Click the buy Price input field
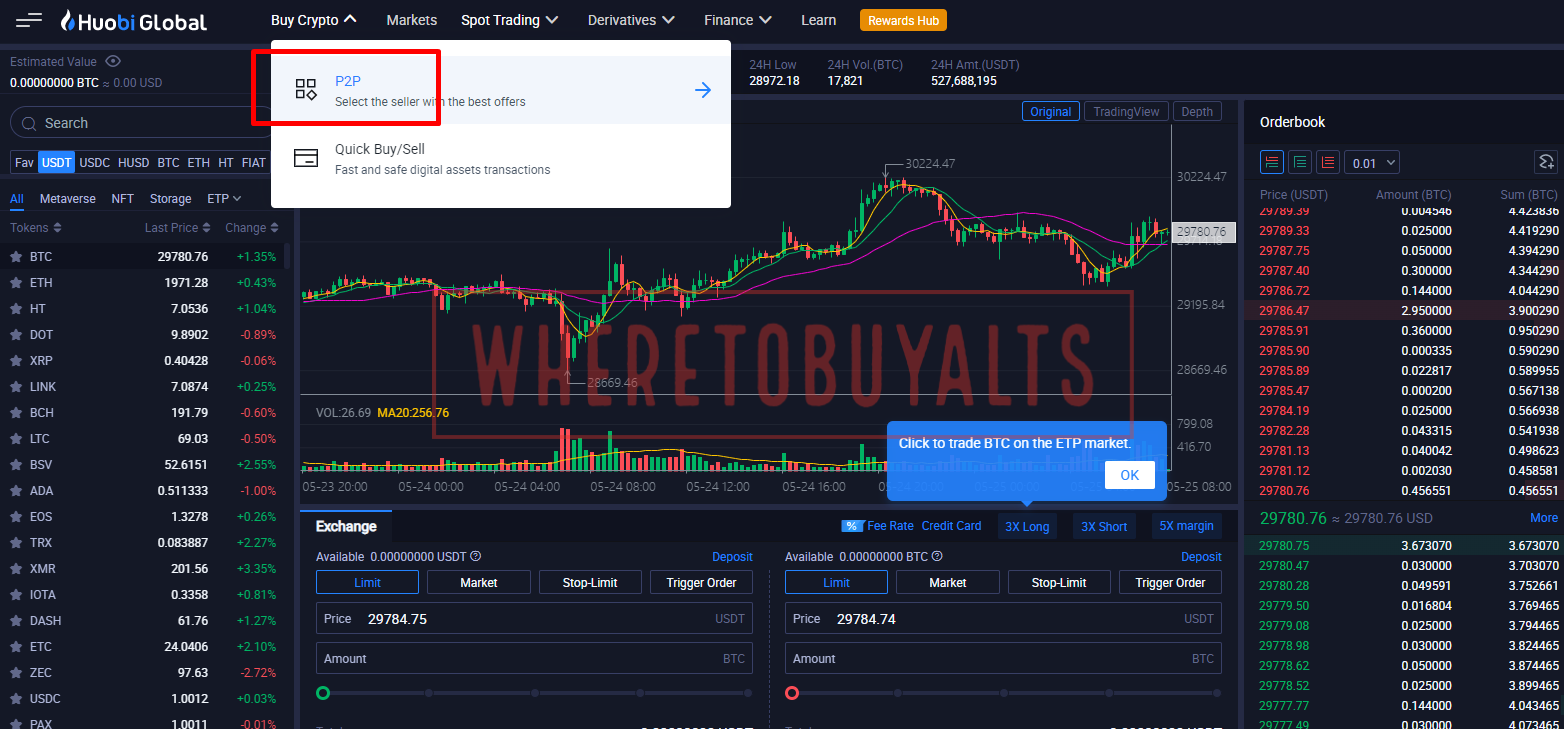This screenshot has height=729, width=1564. click(534, 619)
